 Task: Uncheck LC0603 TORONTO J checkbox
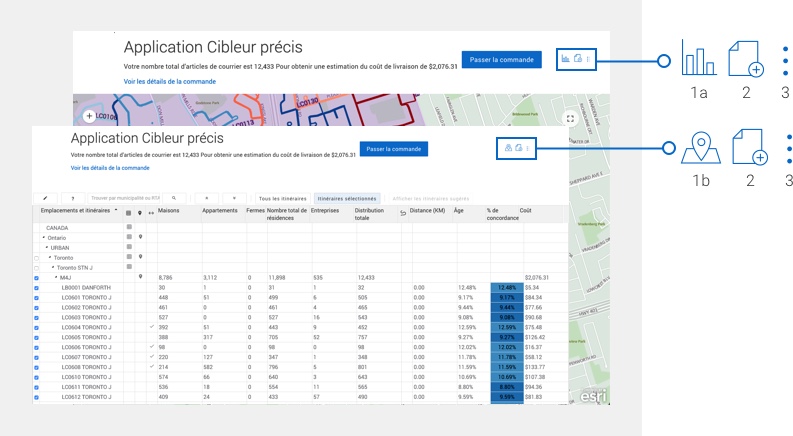(x=36, y=318)
